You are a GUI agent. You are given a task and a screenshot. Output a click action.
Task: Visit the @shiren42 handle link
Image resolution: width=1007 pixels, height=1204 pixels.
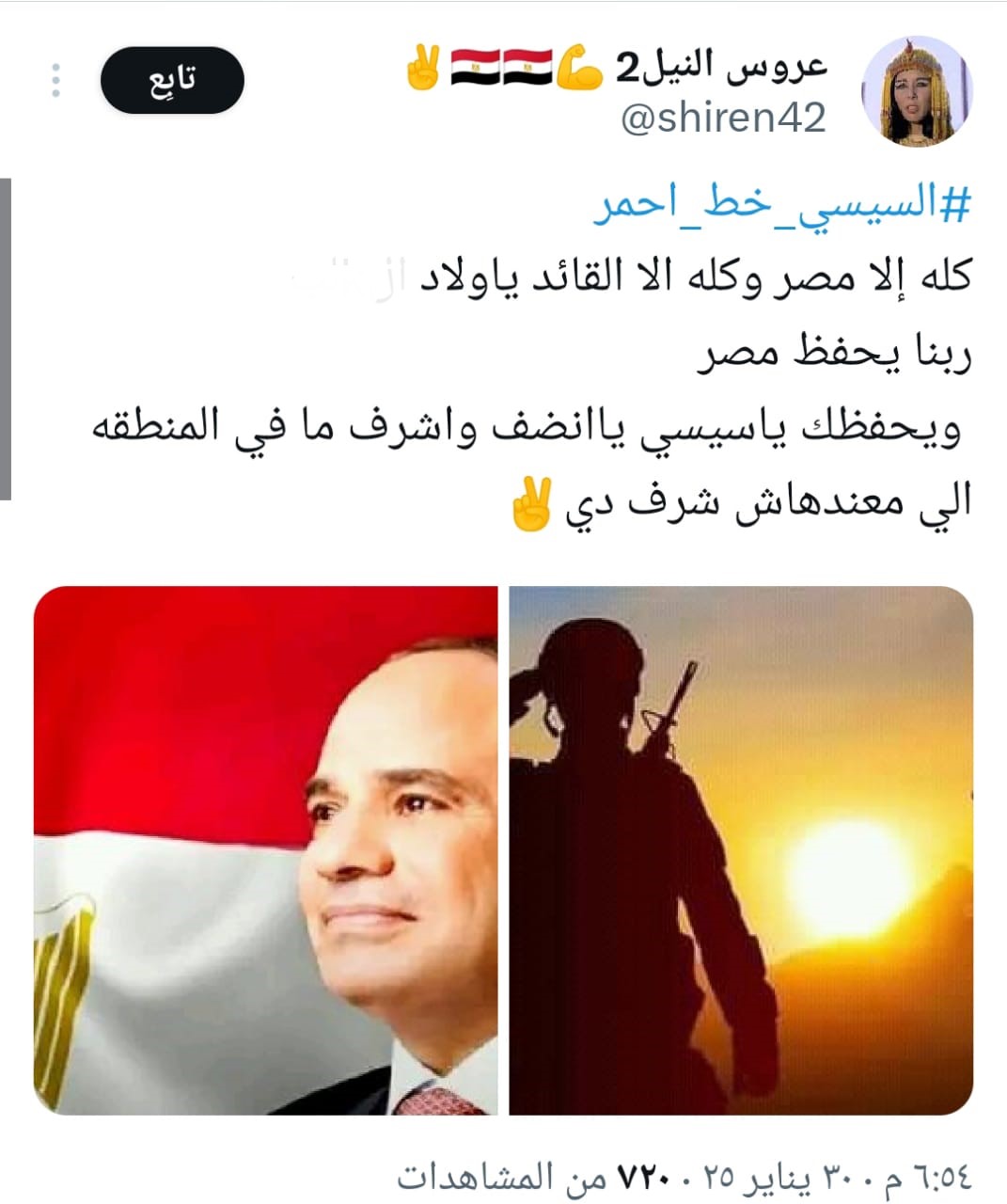coord(723,119)
